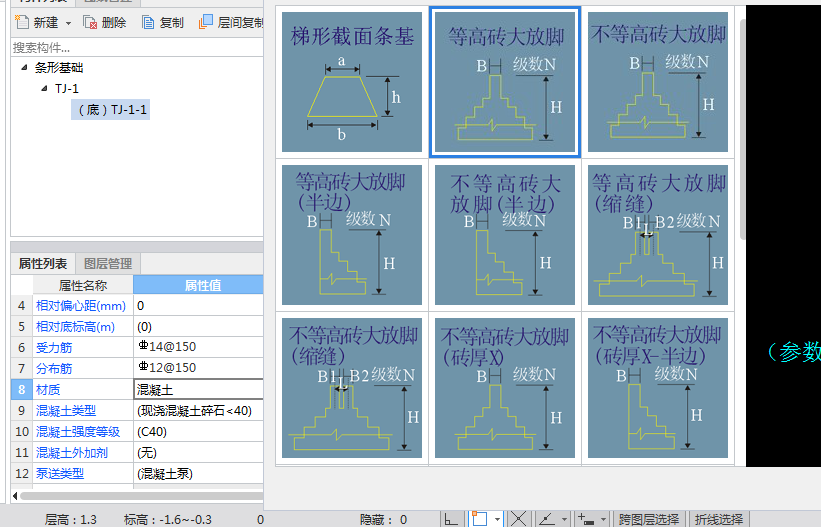Focus the 搜索构件 search field

[137, 48]
